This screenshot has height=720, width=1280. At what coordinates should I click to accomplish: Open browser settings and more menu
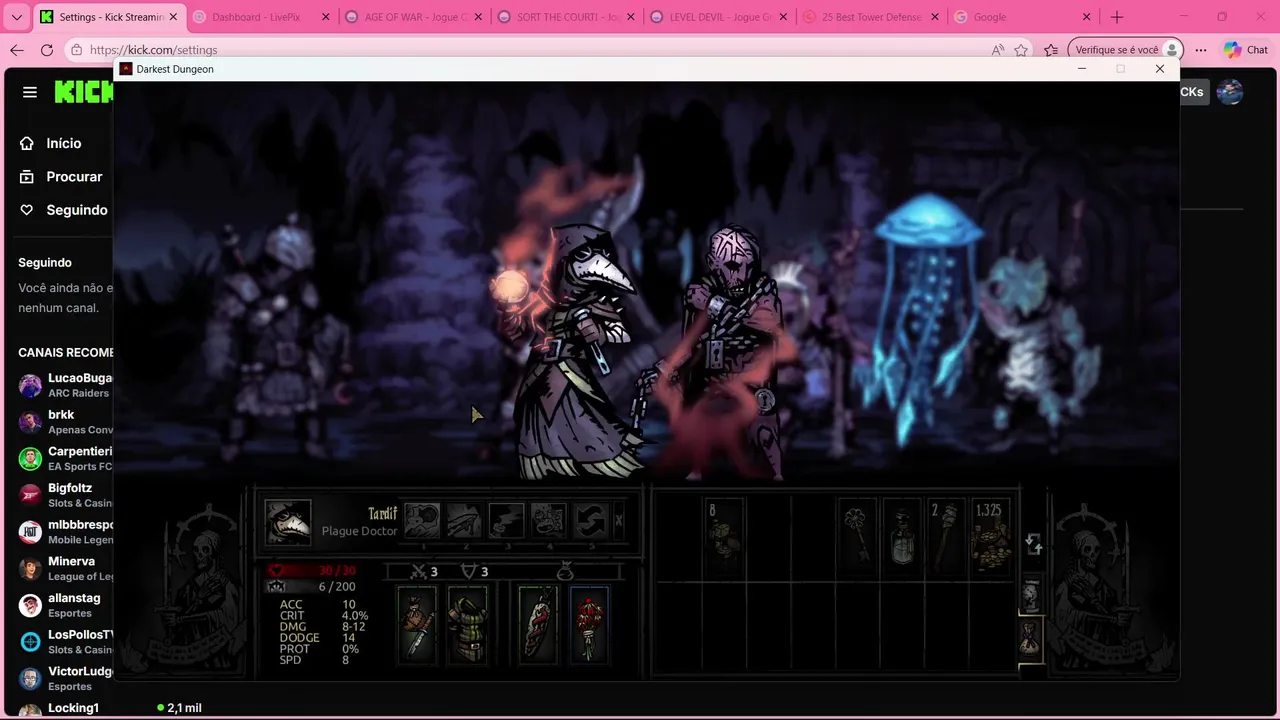(1201, 50)
